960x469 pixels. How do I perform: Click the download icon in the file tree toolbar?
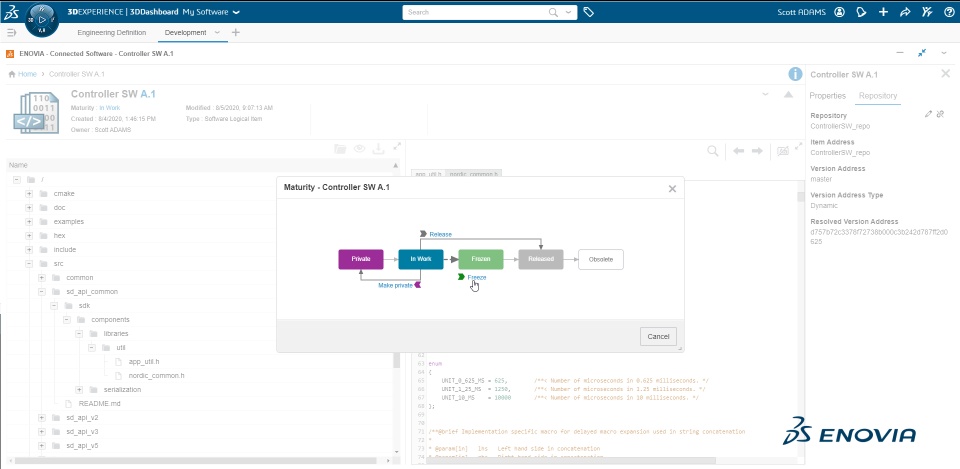pos(378,149)
